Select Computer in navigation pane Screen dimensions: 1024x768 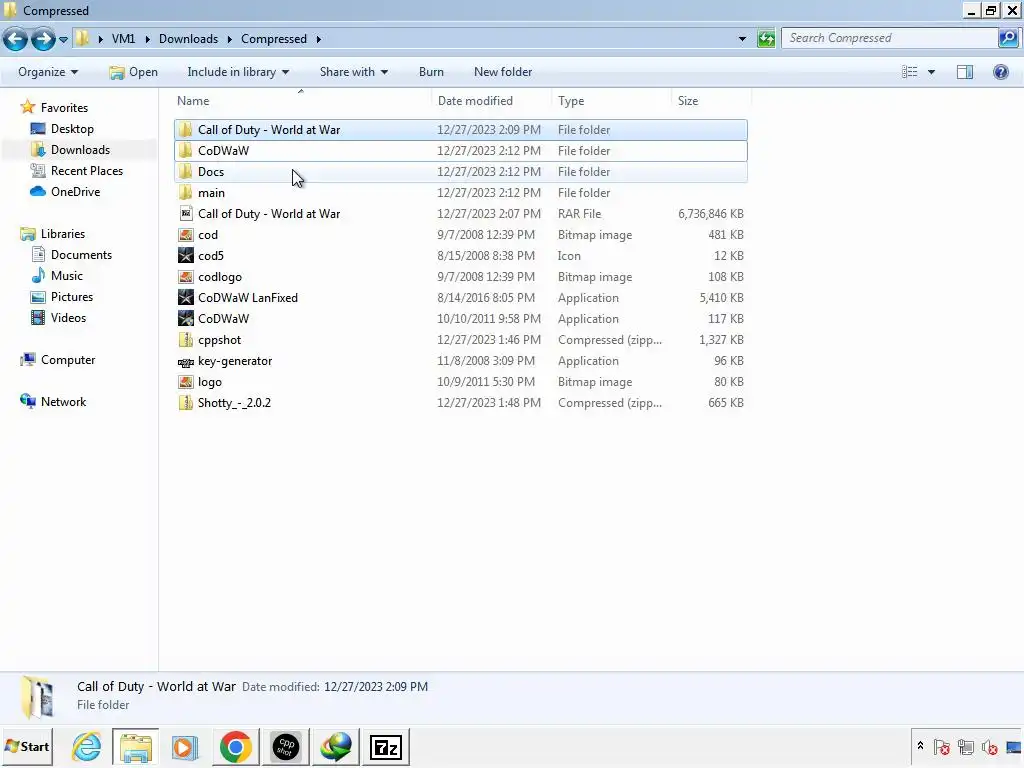click(68, 360)
